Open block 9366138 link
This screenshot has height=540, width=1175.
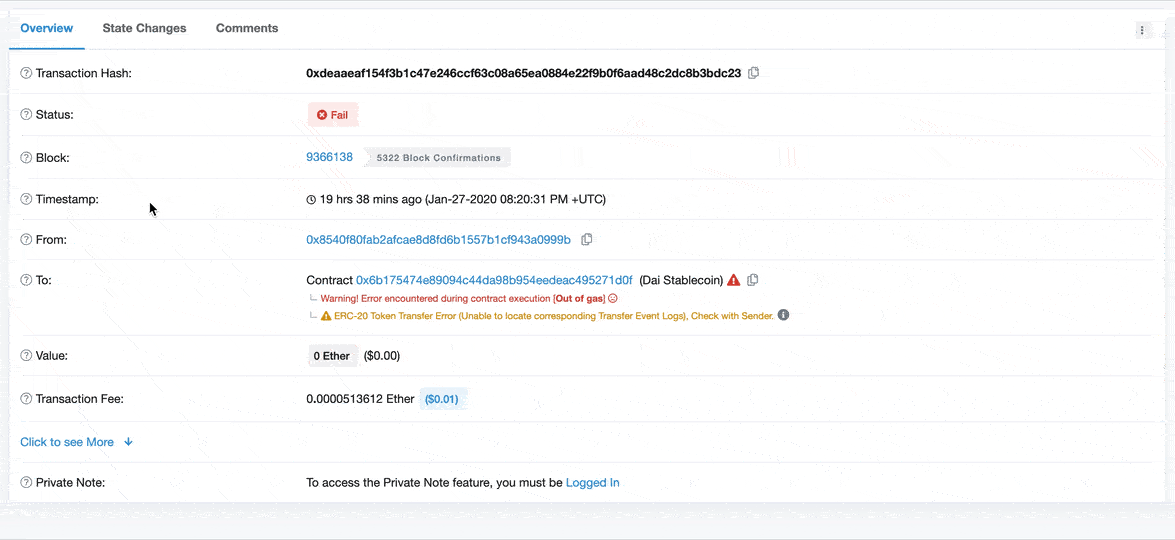(x=329, y=157)
